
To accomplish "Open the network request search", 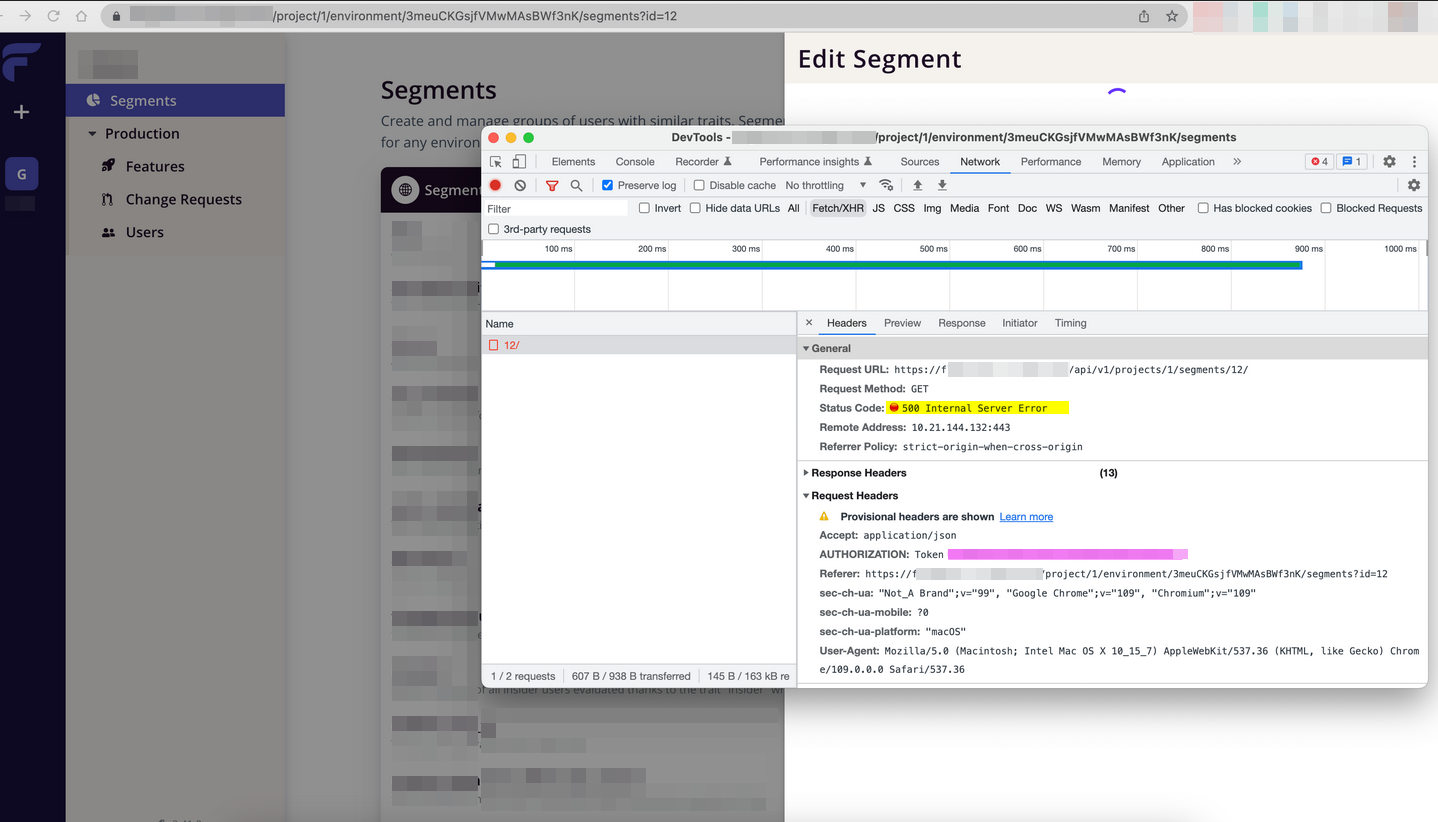I will click(574, 185).
